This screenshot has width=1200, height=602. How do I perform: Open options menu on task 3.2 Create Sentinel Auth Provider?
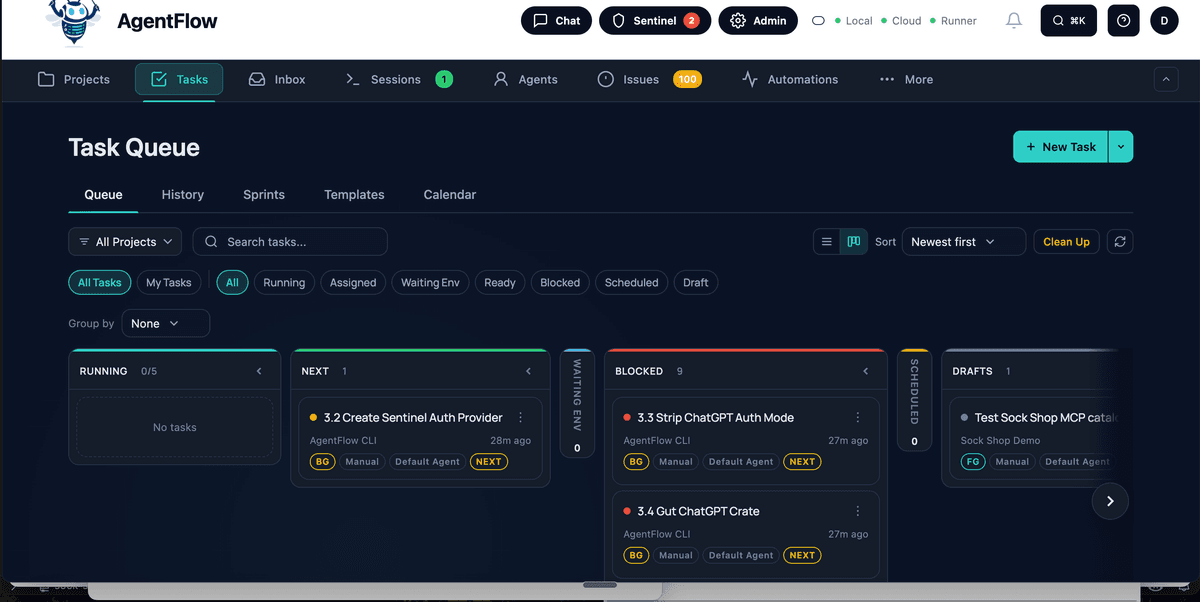click(x=518, y=417)
